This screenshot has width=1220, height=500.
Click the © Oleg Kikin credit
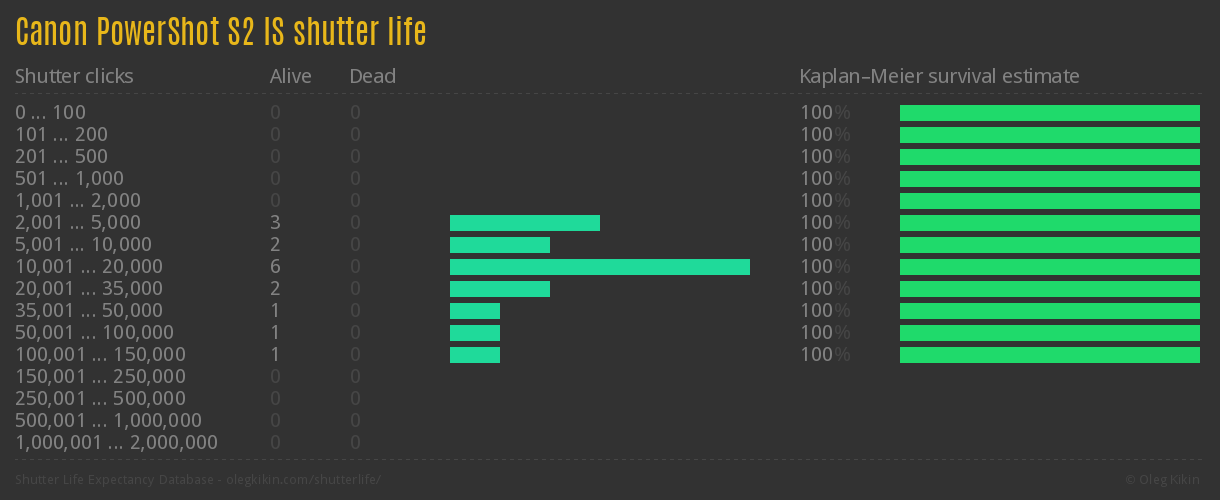tap(1164, 479)
